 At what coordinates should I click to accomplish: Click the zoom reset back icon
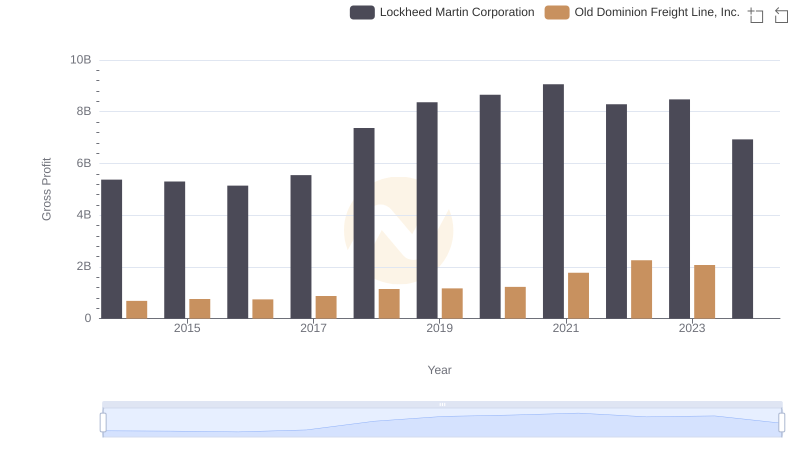point(781,15)
